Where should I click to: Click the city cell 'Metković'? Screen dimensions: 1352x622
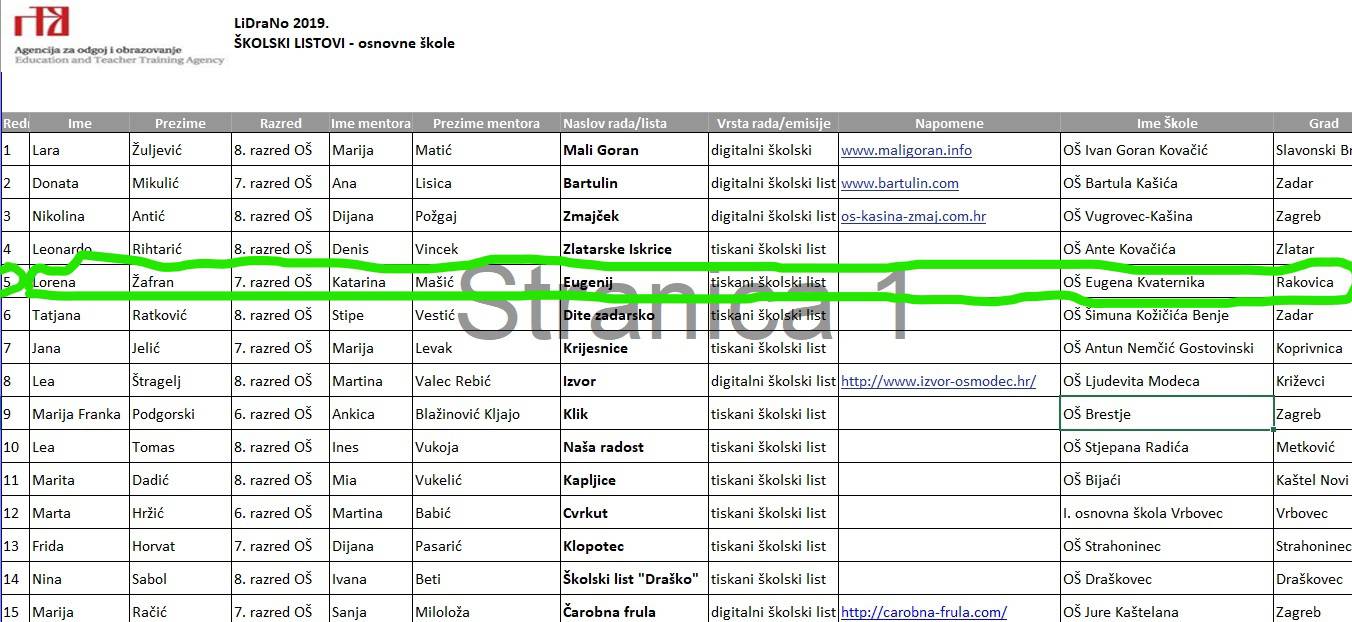click(1313, 447)
